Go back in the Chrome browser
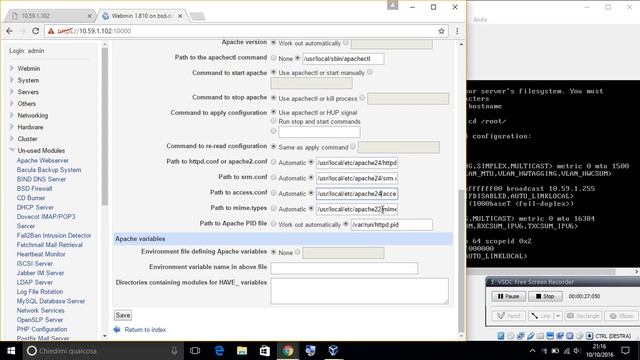The image size is (640, 360). 9,31
